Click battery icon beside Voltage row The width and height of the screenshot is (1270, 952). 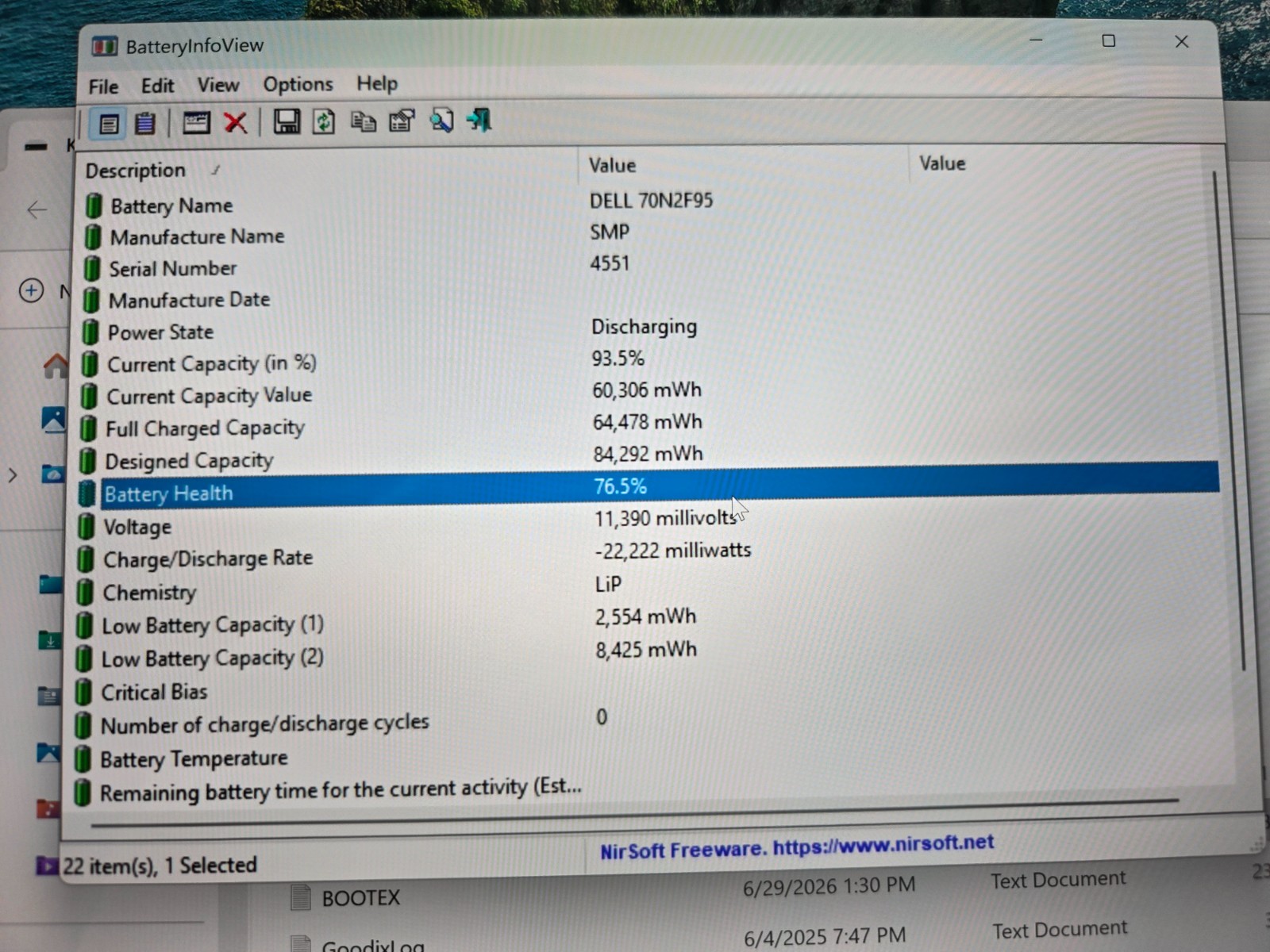coord(87,527)
